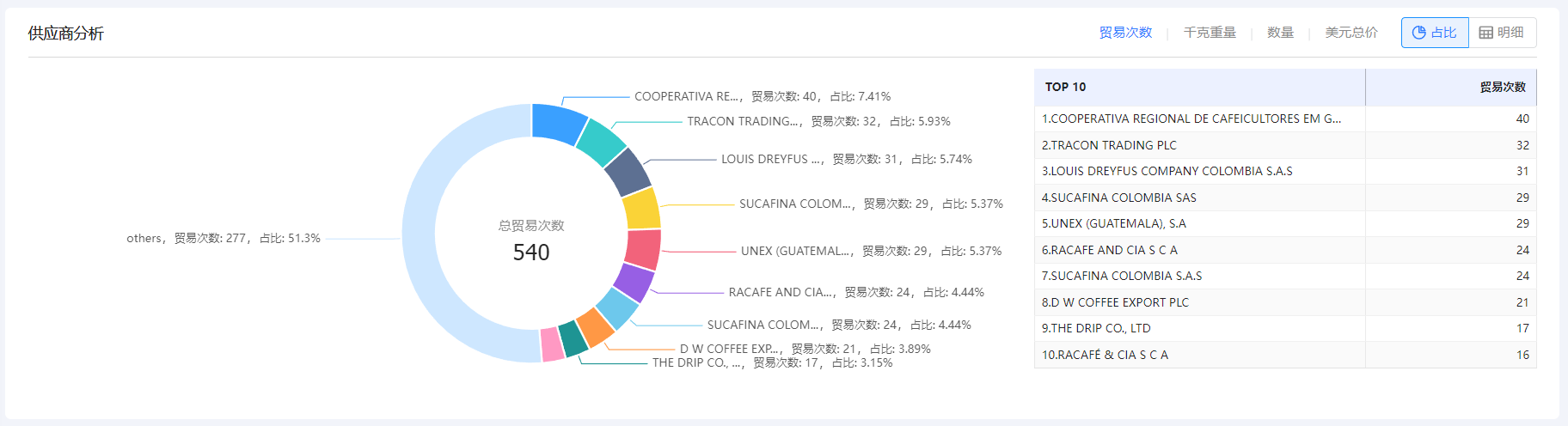Screen dimensions: 1568x426
Task: Click the blue COOPERATIVA donut segment
Action: (x=557, y=123)
